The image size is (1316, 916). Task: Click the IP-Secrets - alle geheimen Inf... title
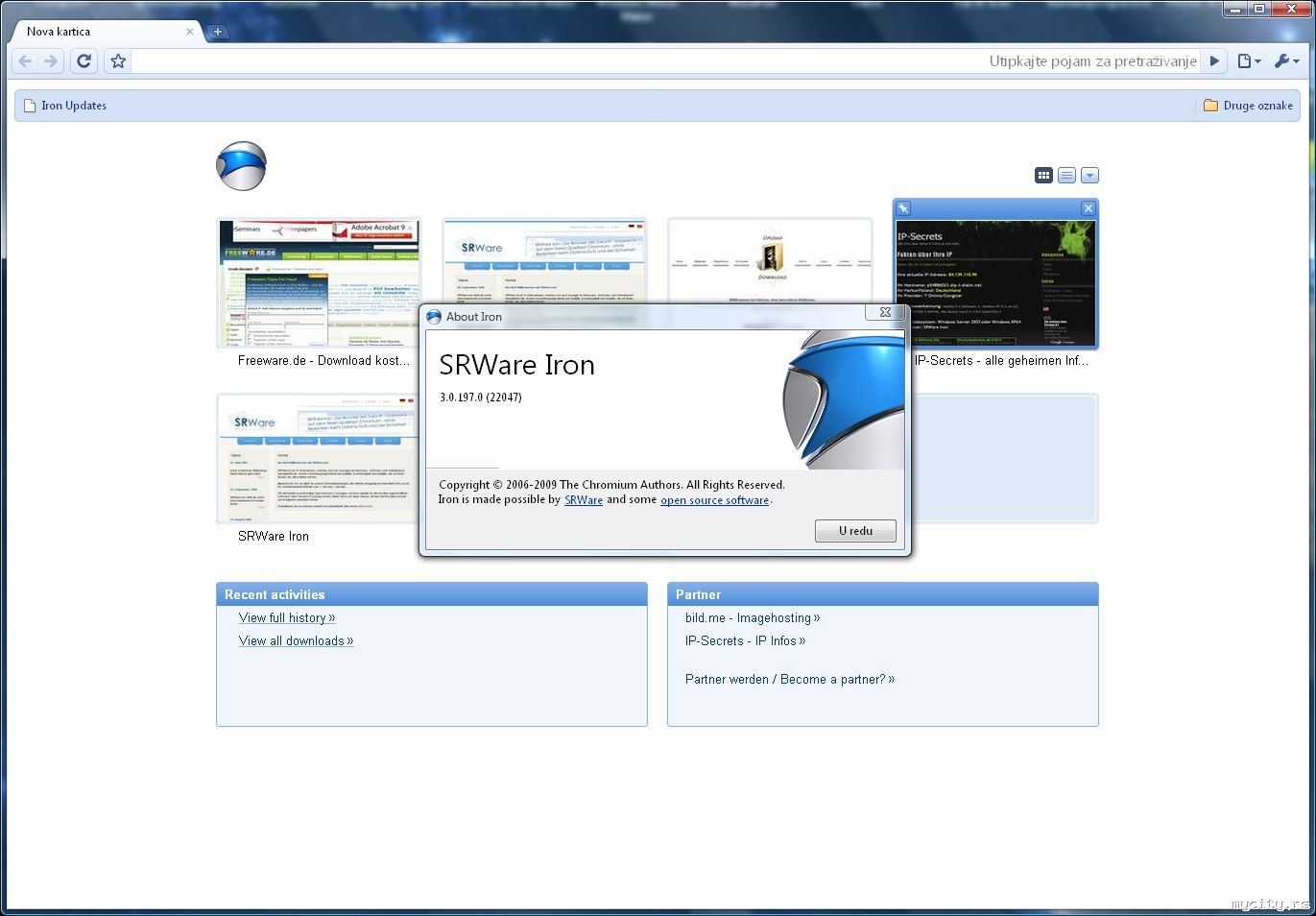click(x=1001, y=361)
